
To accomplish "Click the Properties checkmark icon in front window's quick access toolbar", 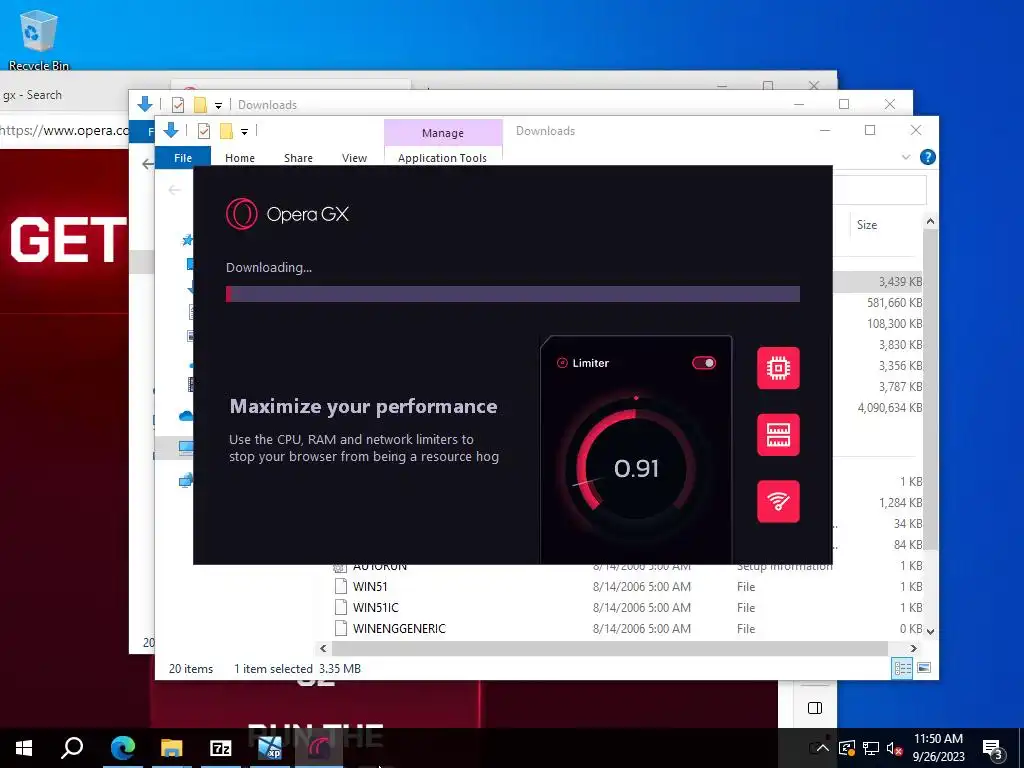I will (x=204, y=131).
